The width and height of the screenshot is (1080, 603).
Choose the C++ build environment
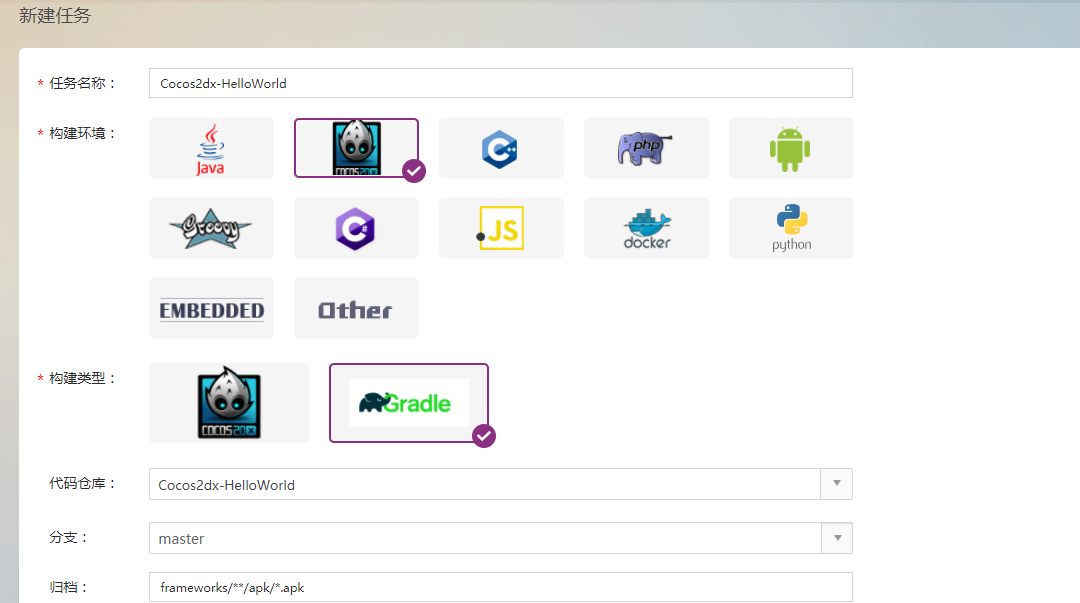point(501,148)
